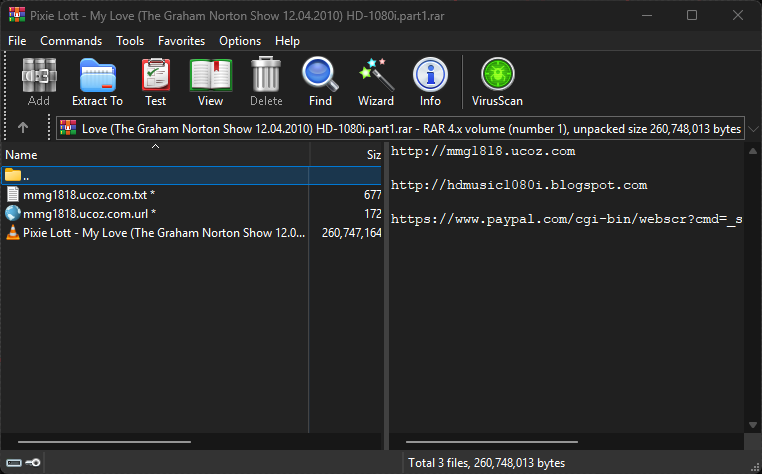Viewport: 762px width, 474px height.
Task: Click the VLC cone icon of the Pixie Lott file
Action: point(13,232)
